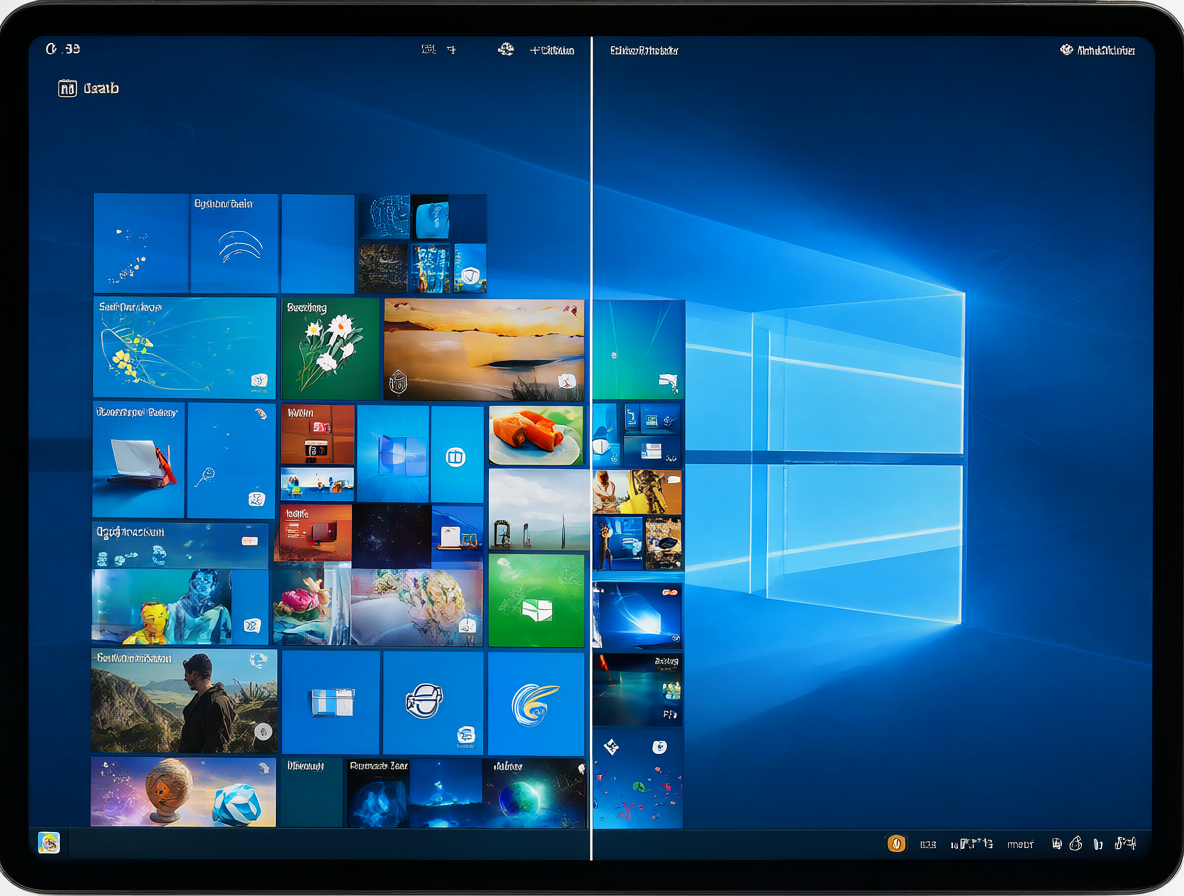
Task: Open the teal green tile in the right column
Action: pyautogui.click(x=639, y=349)
